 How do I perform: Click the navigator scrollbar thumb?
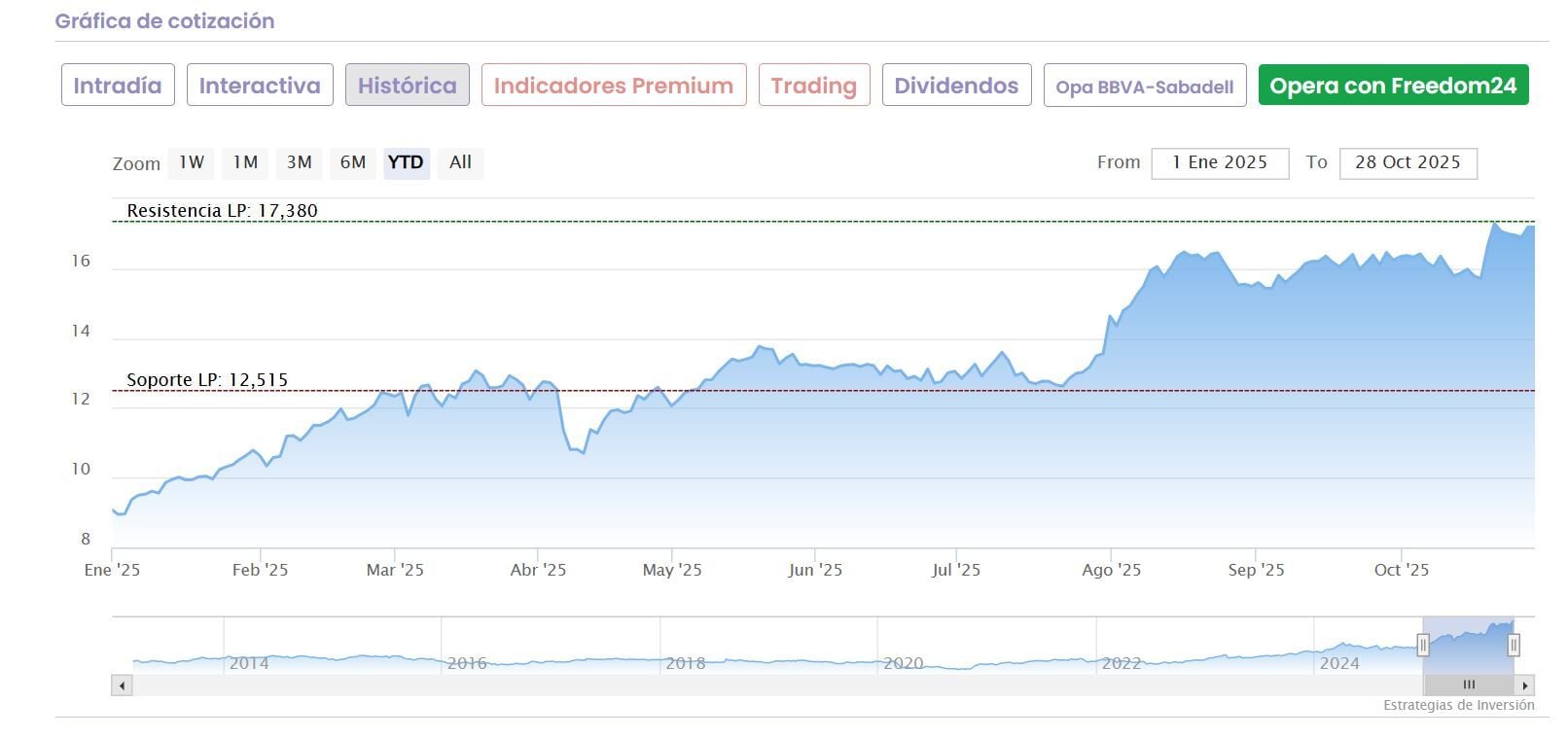coord(1469,685)
